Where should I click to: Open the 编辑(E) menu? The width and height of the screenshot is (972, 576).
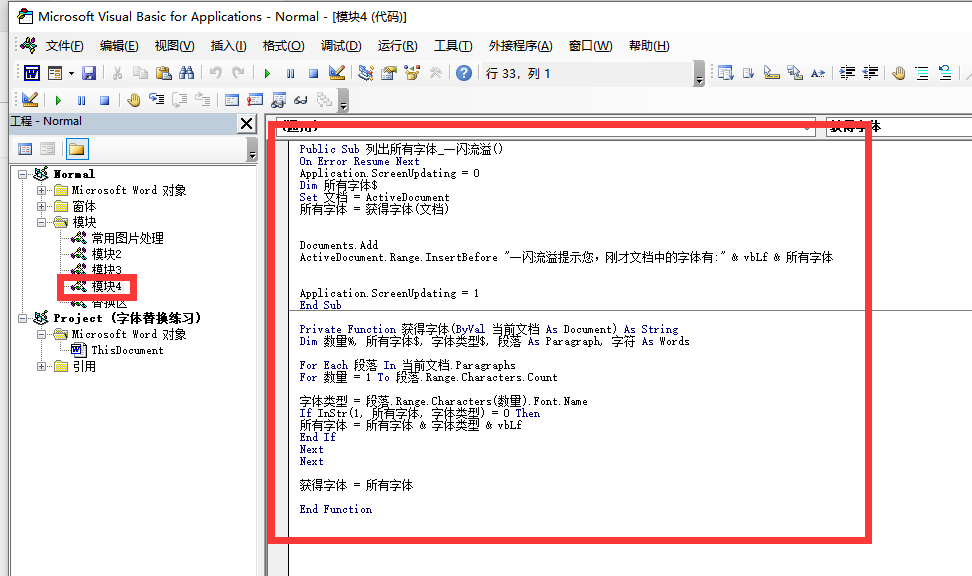point(119,46)
